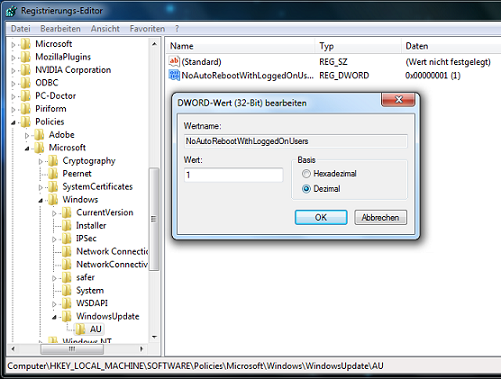The width and height of the screenshot is (501, 379).
Task: Select the Peernet folder icon
Action: click(x=53, y=174)
